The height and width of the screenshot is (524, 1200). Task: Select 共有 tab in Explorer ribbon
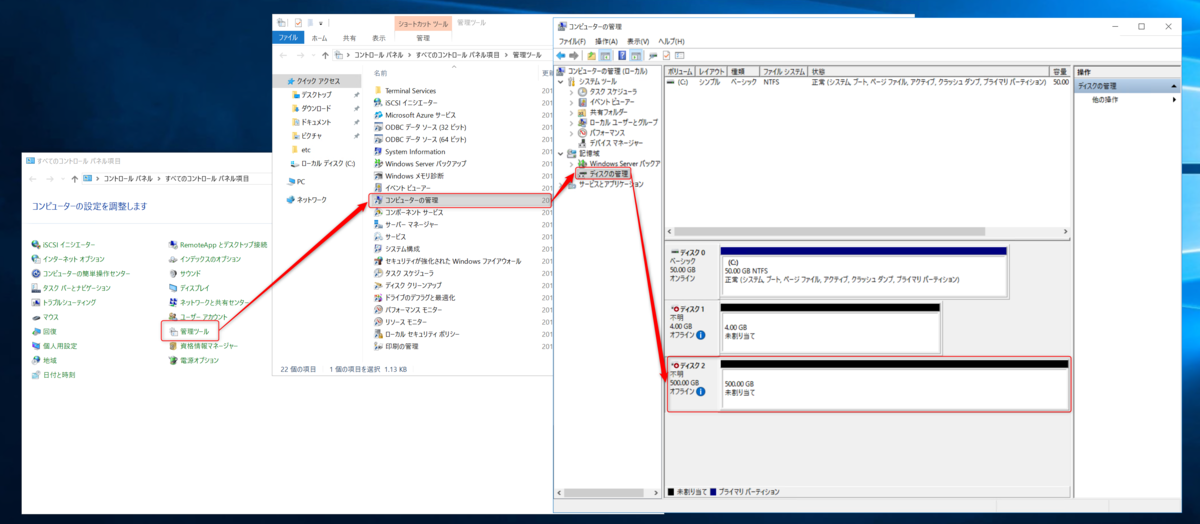tap(349, 37)
